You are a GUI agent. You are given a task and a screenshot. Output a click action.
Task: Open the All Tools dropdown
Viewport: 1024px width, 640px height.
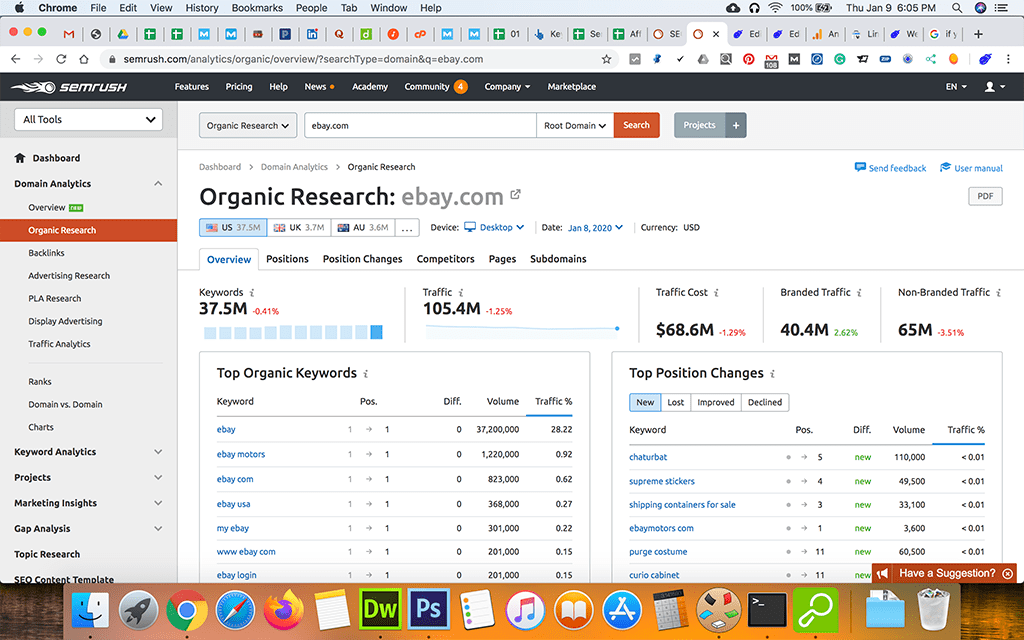(x=88, y=120)
